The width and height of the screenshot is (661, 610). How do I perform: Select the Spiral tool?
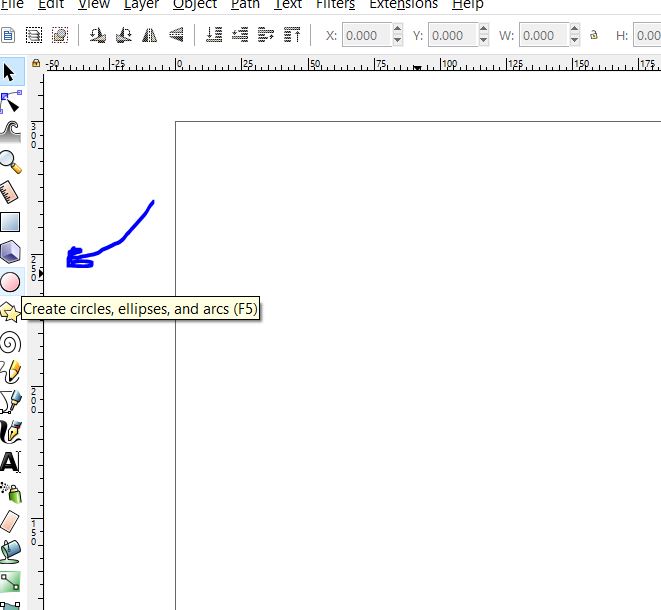click(10, 342)
